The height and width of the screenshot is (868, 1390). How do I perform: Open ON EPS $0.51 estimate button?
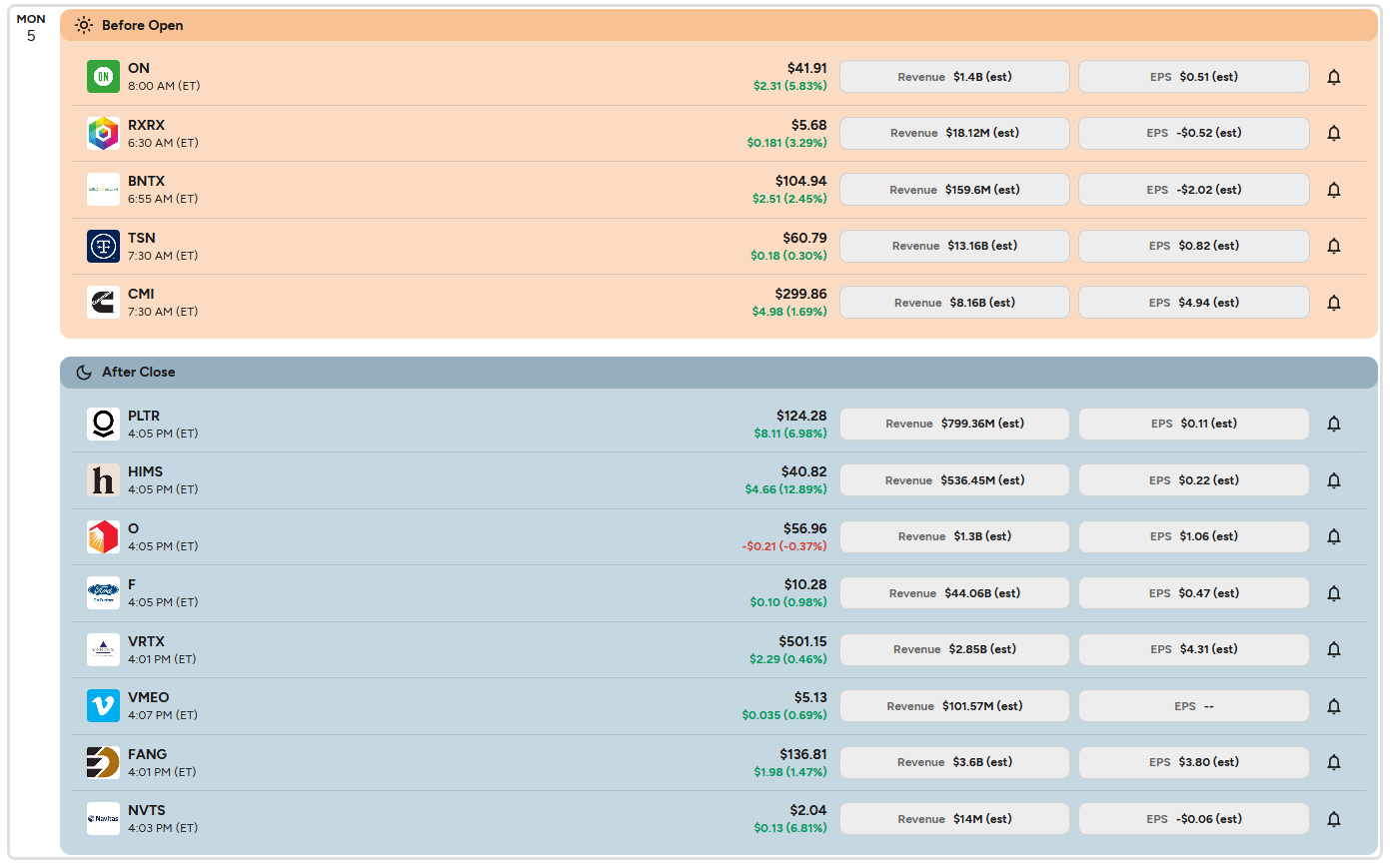(1194, 77)
